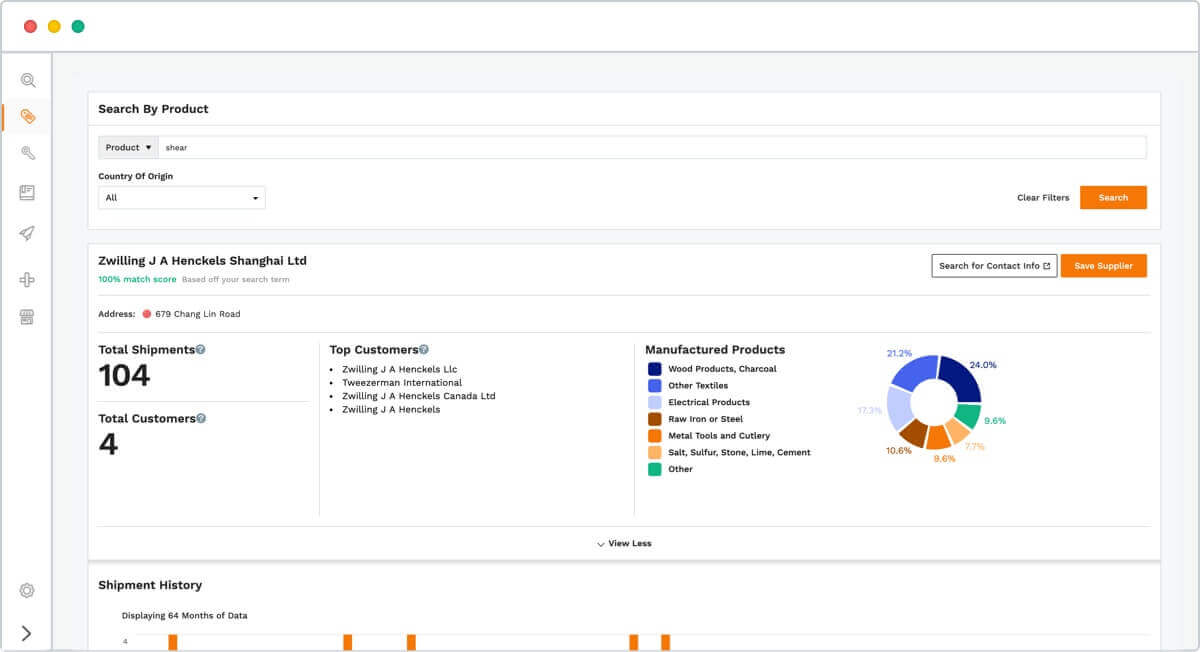Select the orange product tag sidebar icon
This screenshot has height=652, width=1200.
pyautogui.click(x=28, y=117)
